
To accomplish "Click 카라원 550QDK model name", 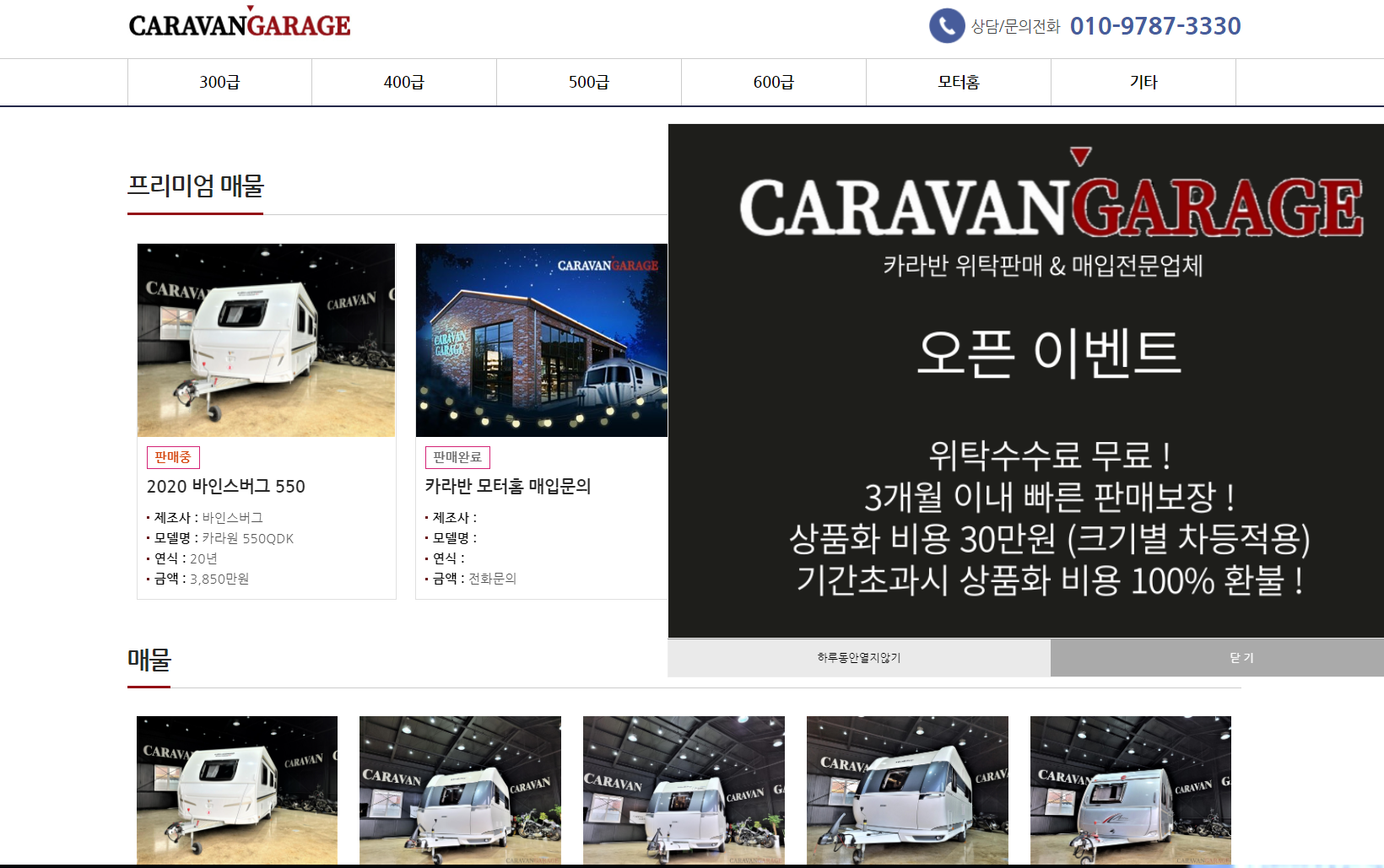I will pyautogui.click(x=248, y=538).
